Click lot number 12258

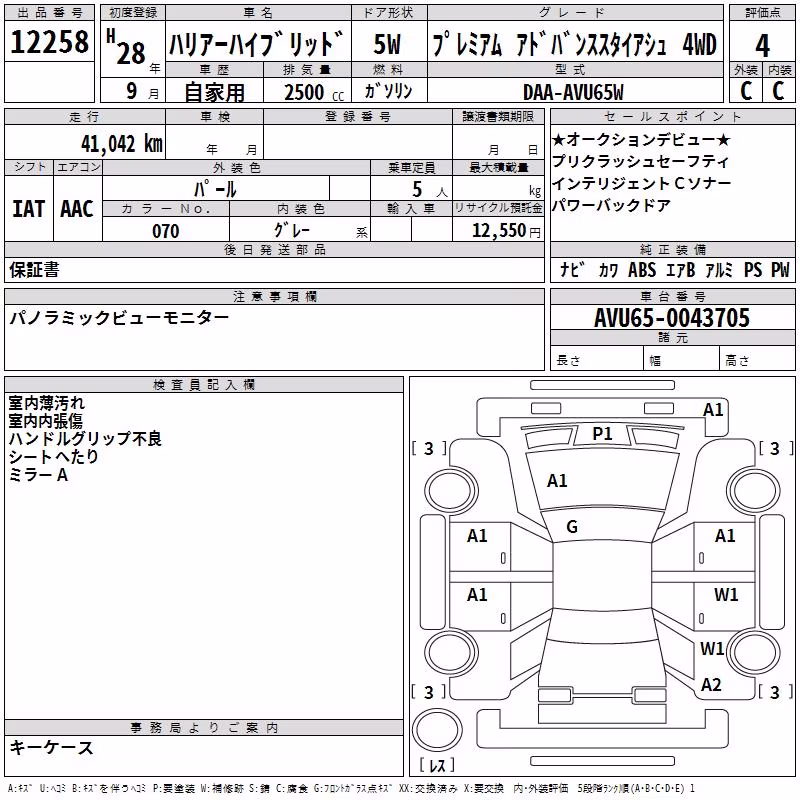49,42
